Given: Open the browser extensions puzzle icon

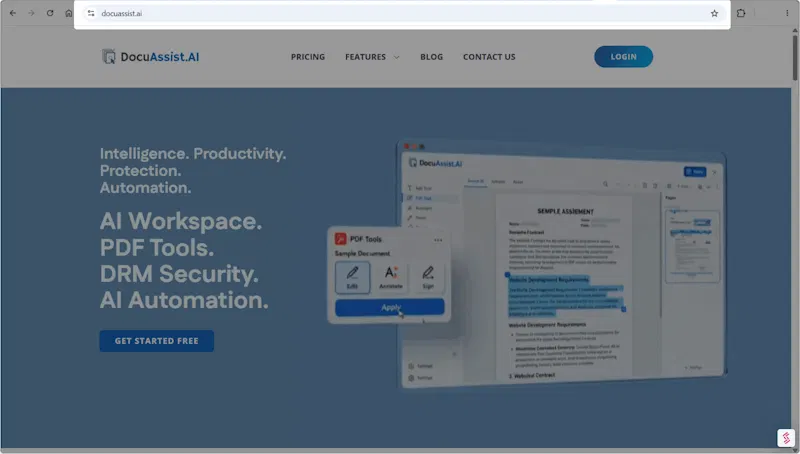Looking at the screenshot, I should [x=741, y=13].
